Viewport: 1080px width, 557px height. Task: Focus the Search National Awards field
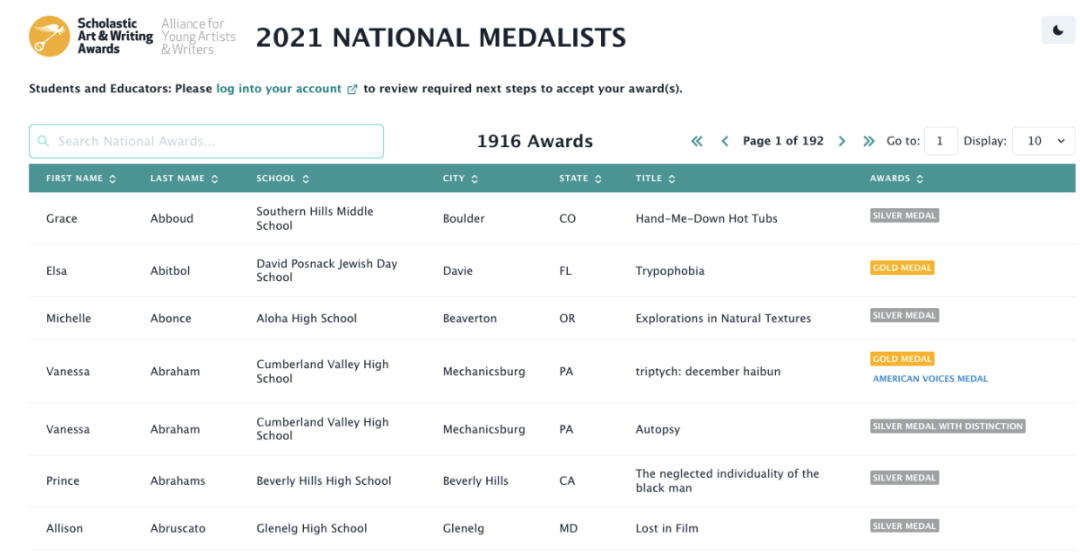click(x=206, y=141)
